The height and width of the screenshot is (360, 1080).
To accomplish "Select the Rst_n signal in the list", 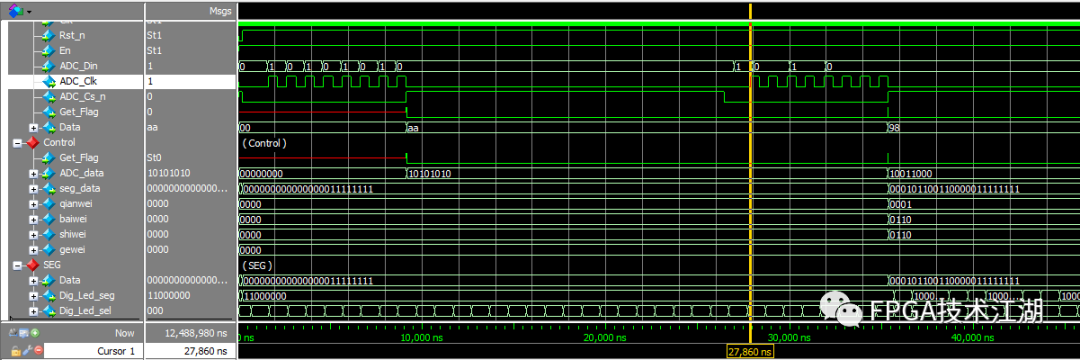I will click(72, 35).
